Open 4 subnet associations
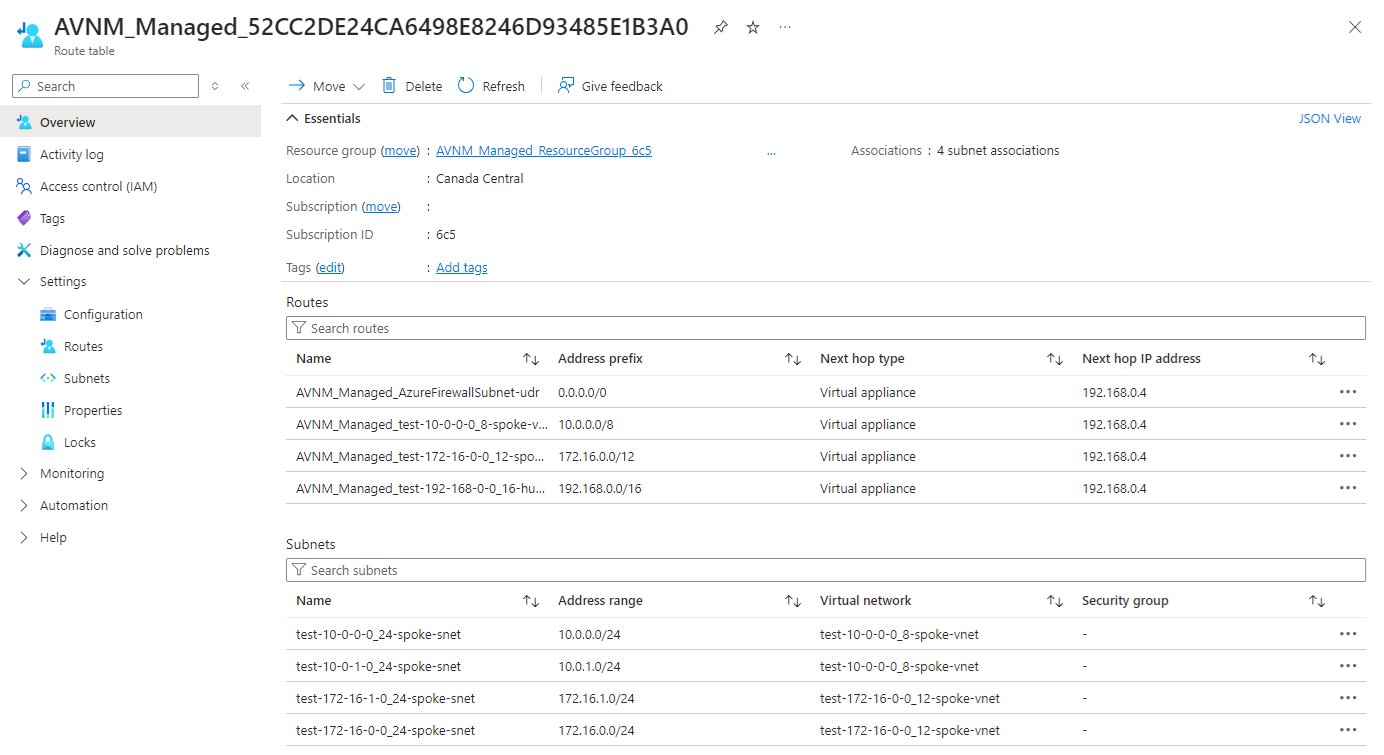The image size is (1384, 755). coord(998,151)
